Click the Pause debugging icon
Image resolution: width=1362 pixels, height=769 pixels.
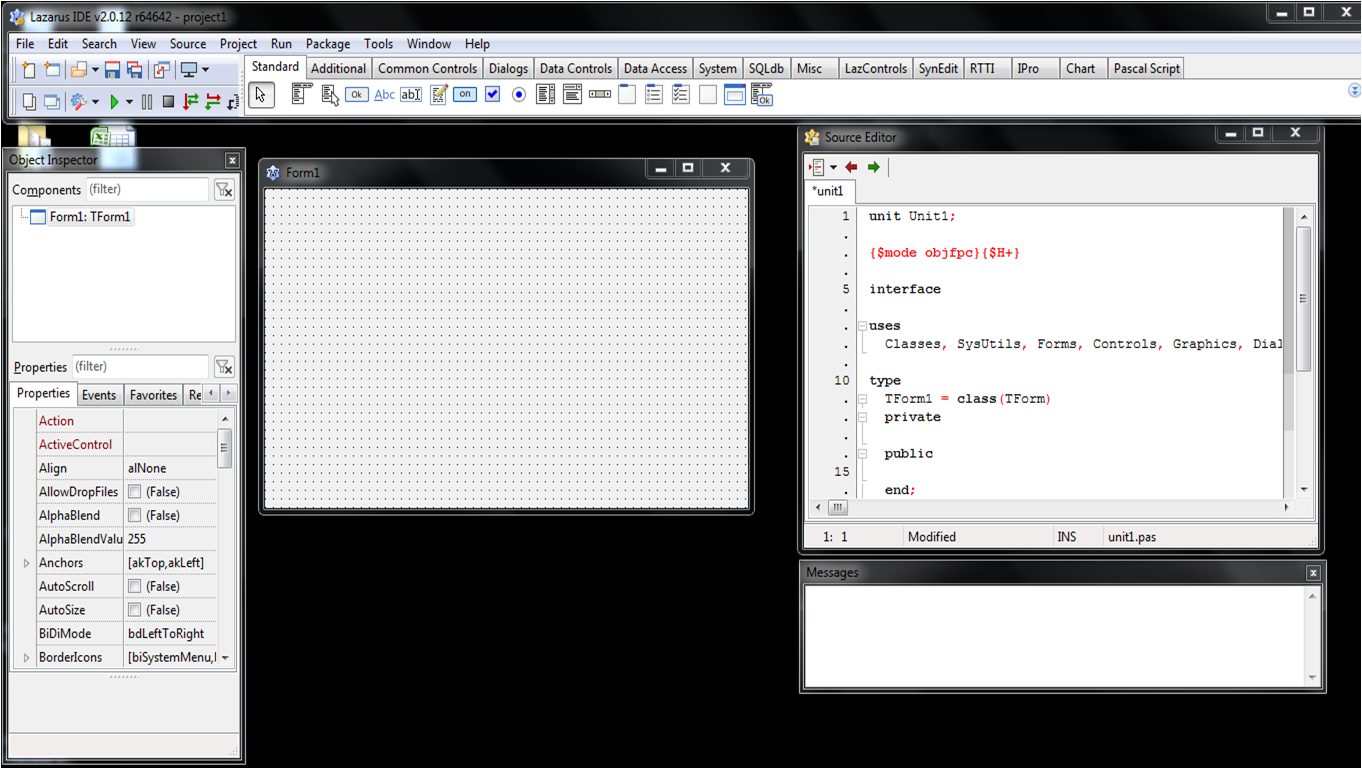(x=147, y=102)
